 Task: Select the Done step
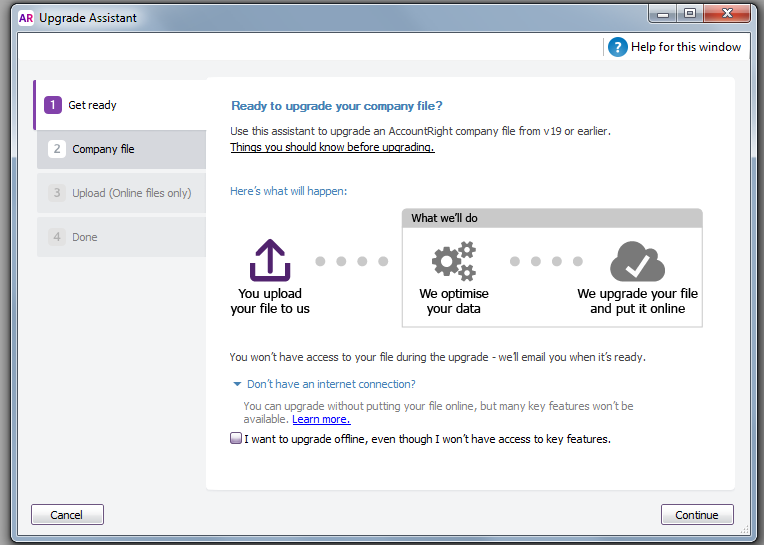[x=122, y=237]
